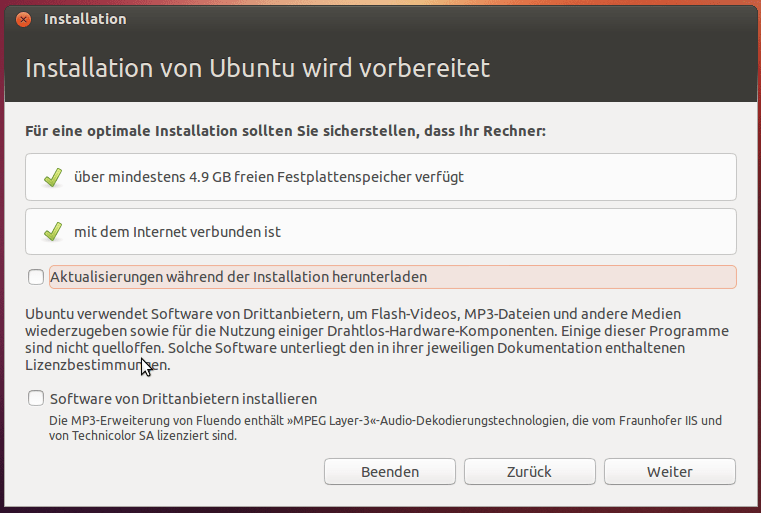Click the green checkmark for internet connection
This screenshot has height=513, width=761.
point(53,232)
